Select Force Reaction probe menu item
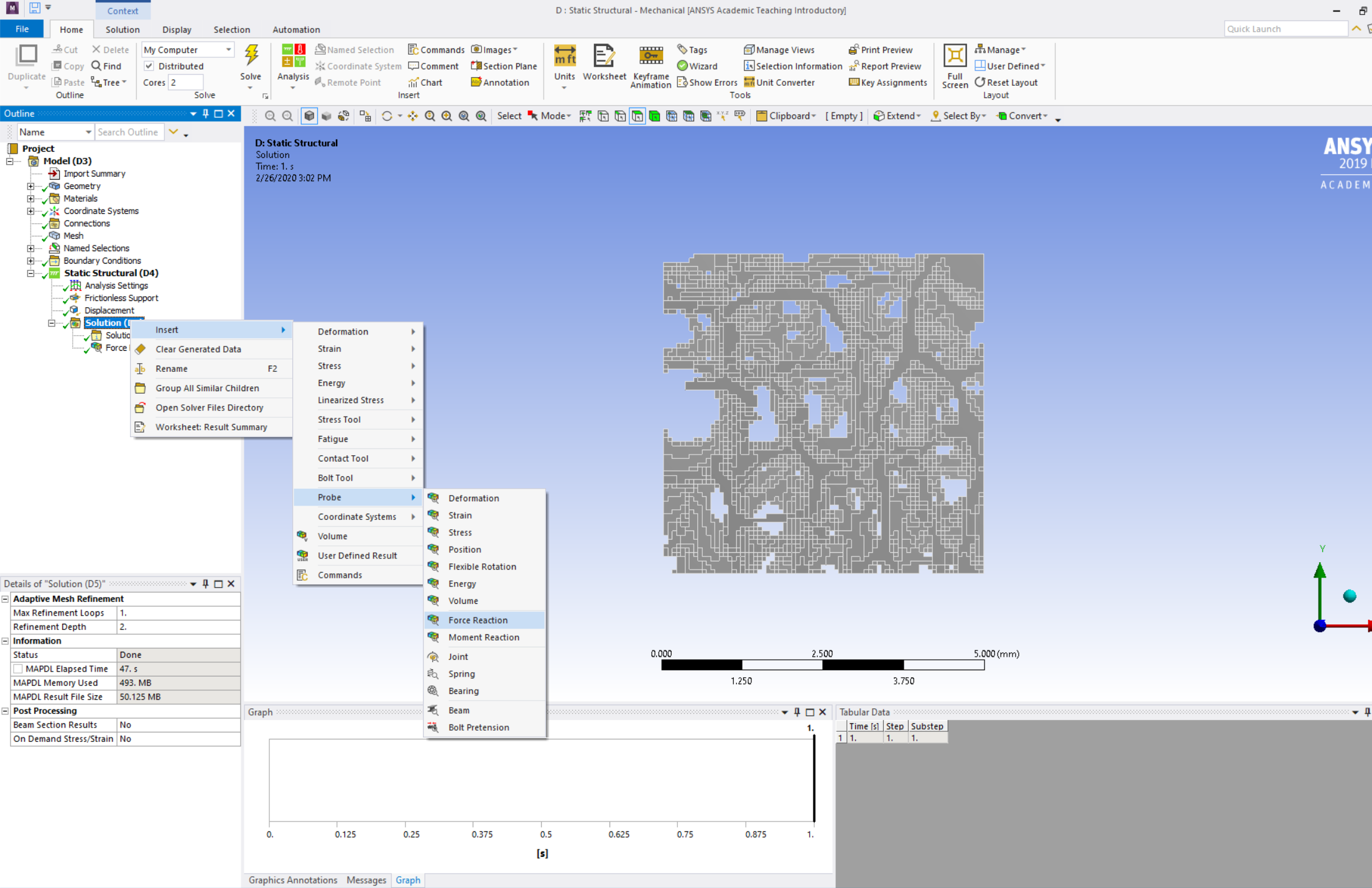Image resolution: width=1372 pixels, height=888 pixels. (484, 620)
